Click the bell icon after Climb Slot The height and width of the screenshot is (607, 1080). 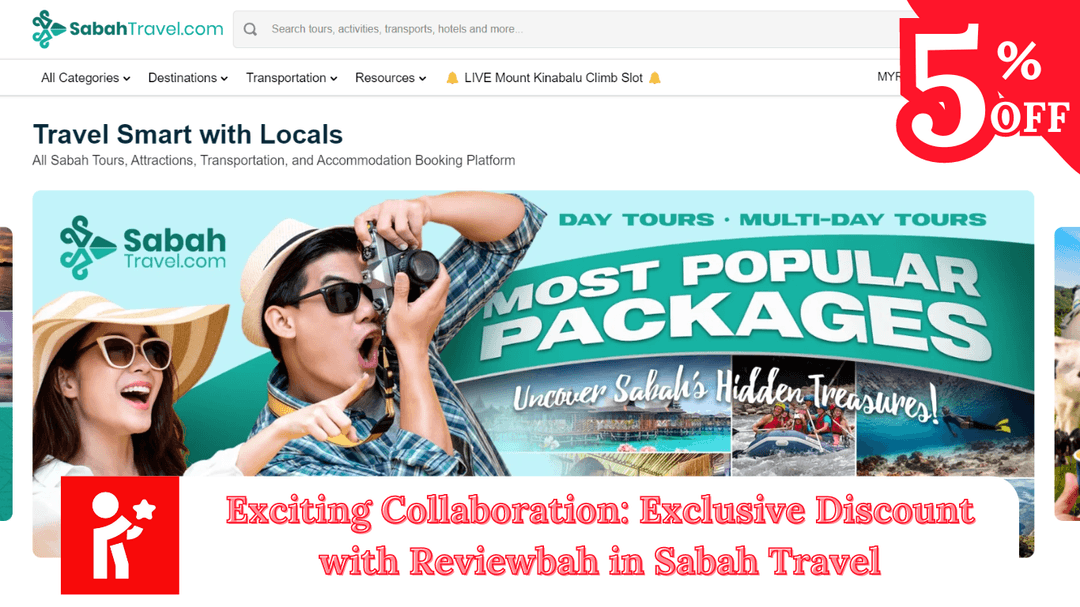[x=655, y=78]
